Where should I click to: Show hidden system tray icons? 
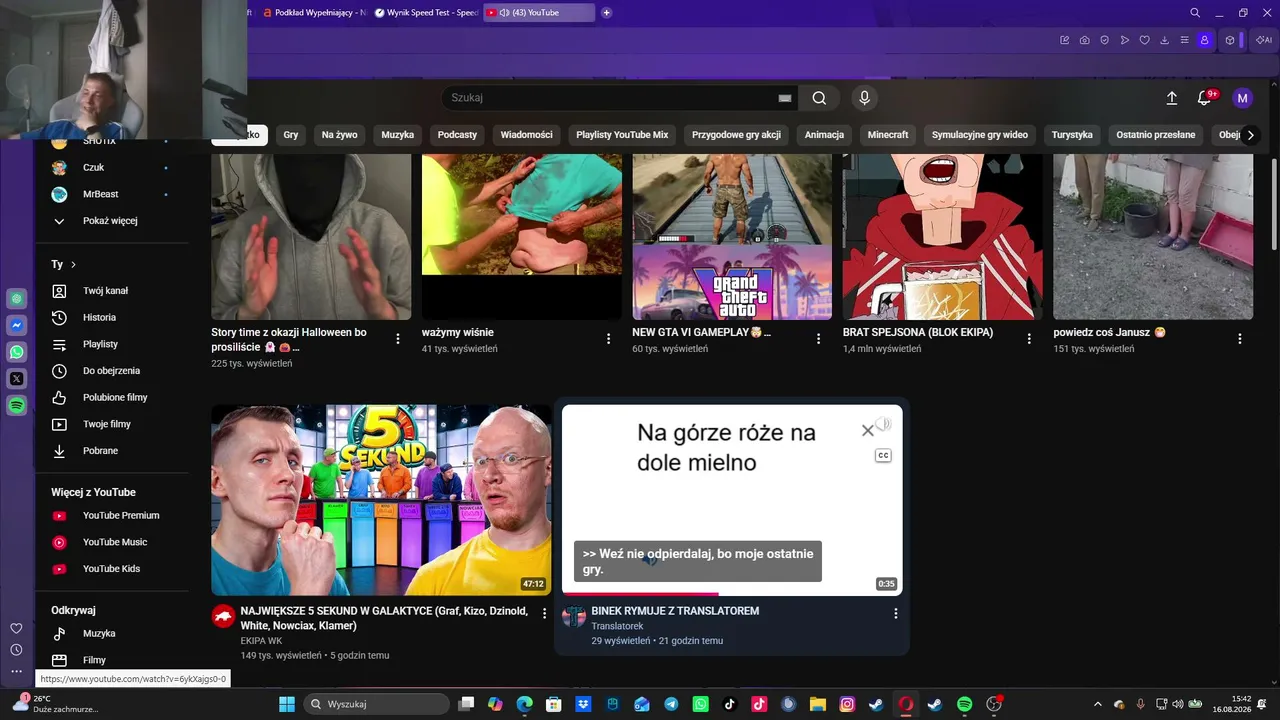[1098, 704]
